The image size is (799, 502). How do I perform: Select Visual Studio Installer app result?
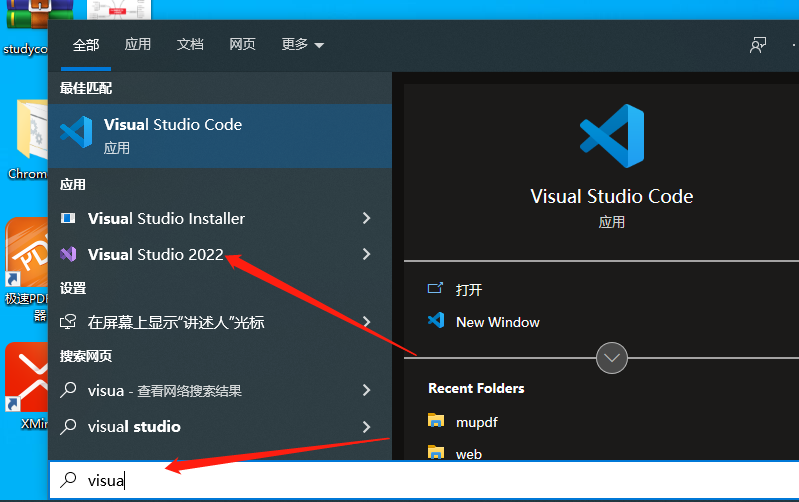click(x=220, y=218)
